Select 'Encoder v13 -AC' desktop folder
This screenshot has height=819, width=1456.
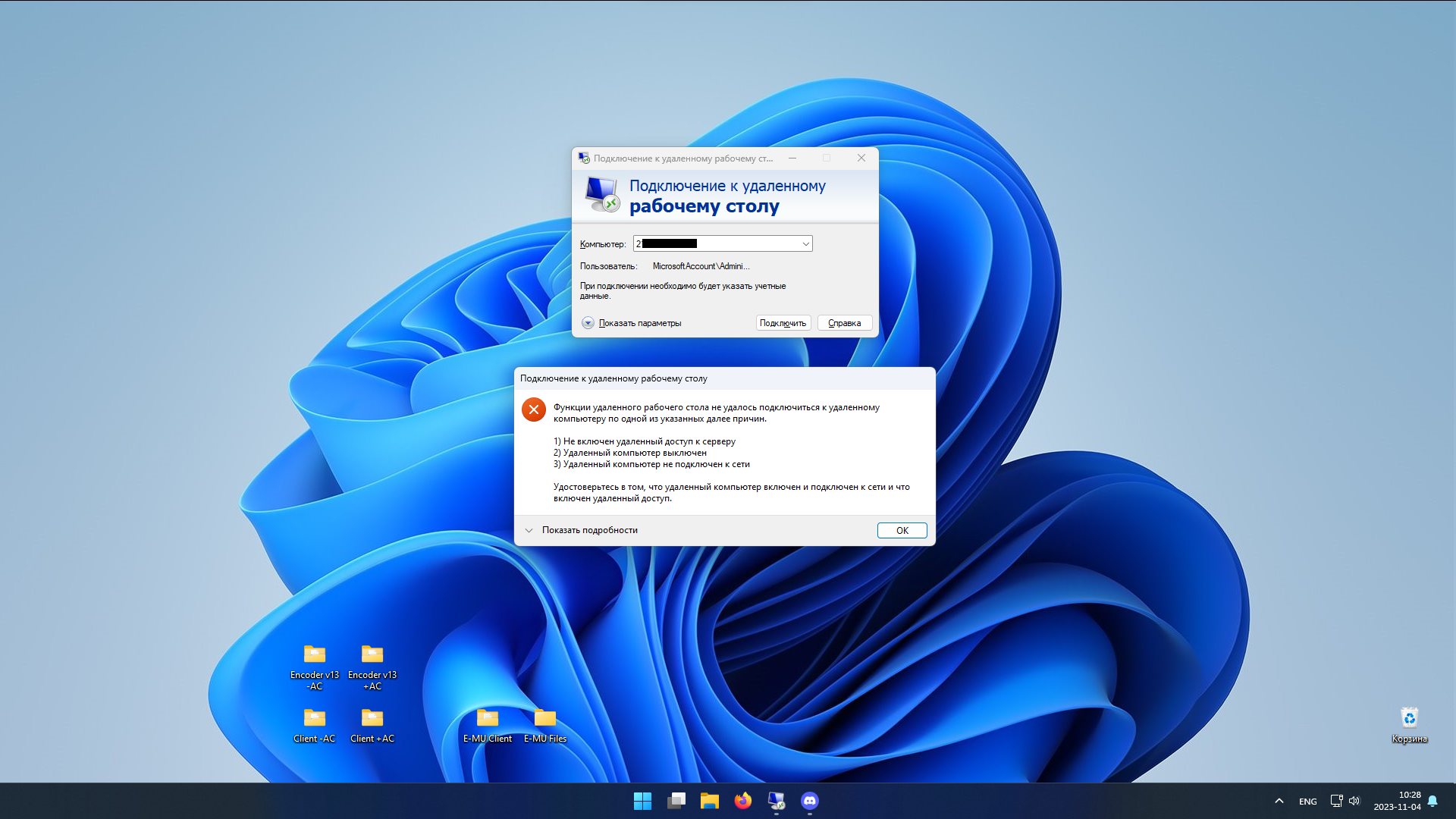click(x=315, y=667)
